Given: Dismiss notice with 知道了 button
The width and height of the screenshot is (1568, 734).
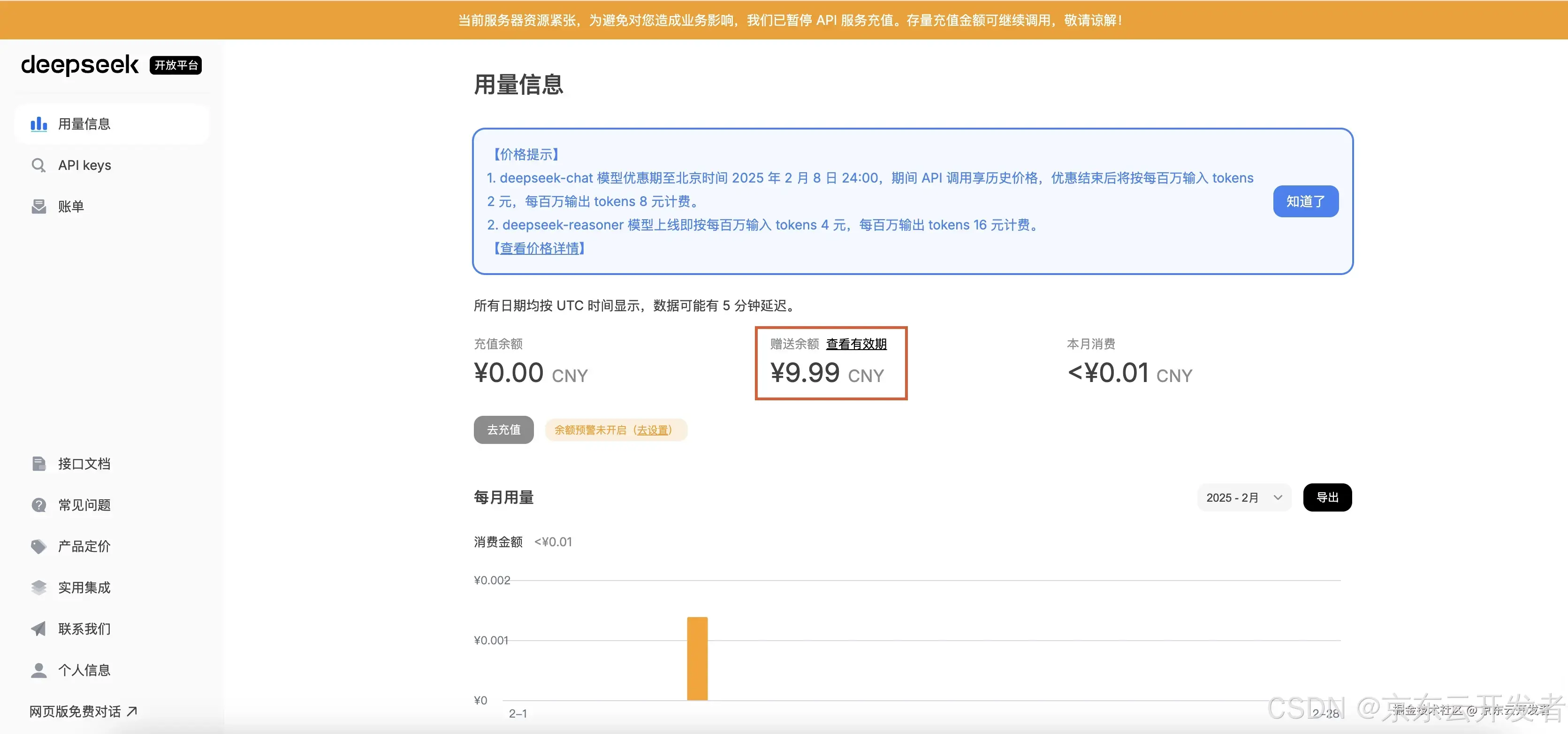Looking at the screenshot, I should [x=1305, y=201].
